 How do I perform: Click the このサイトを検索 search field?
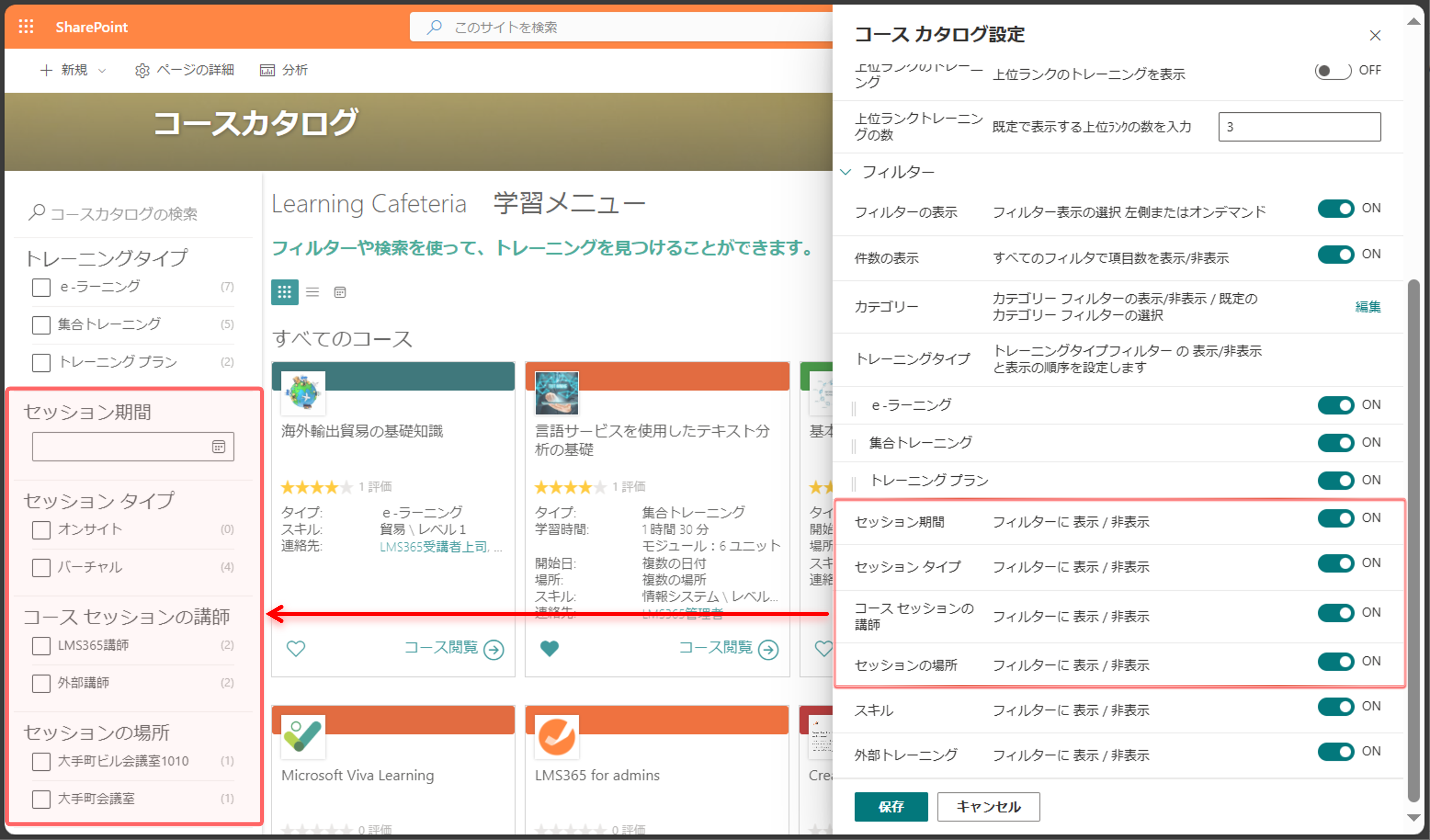coord(621,27)
